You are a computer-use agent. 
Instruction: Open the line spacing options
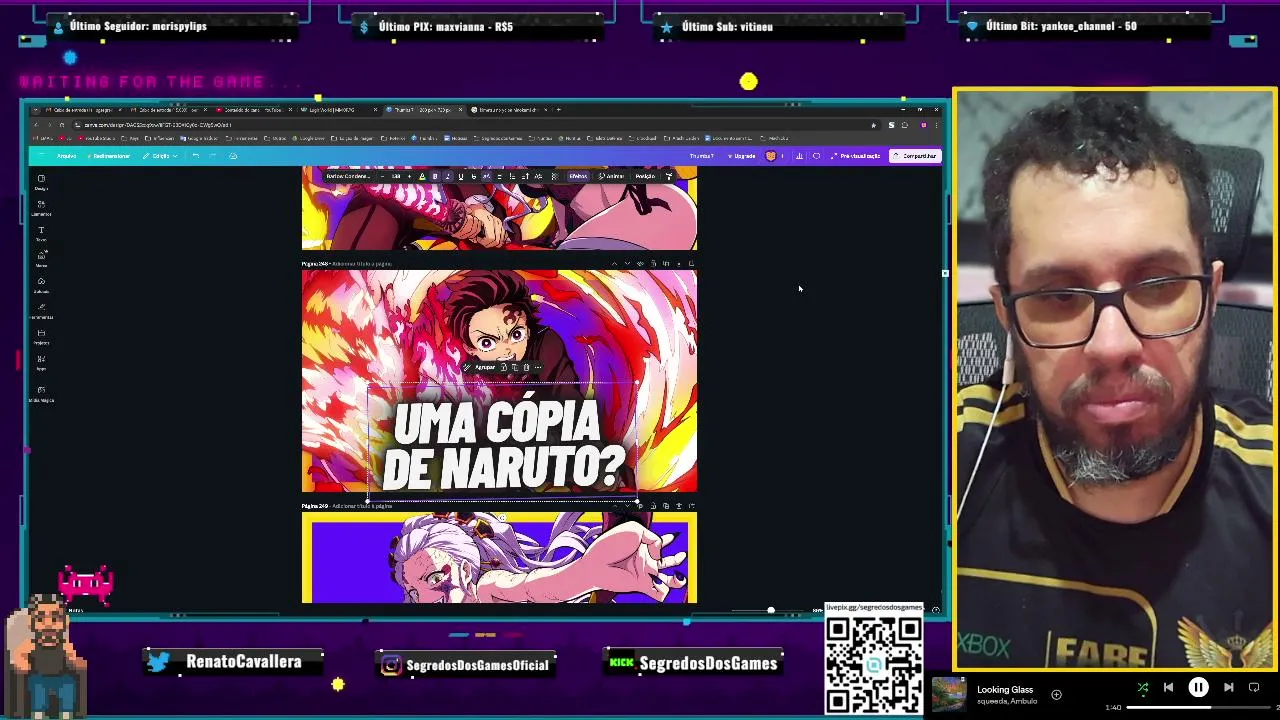[525, 176]
